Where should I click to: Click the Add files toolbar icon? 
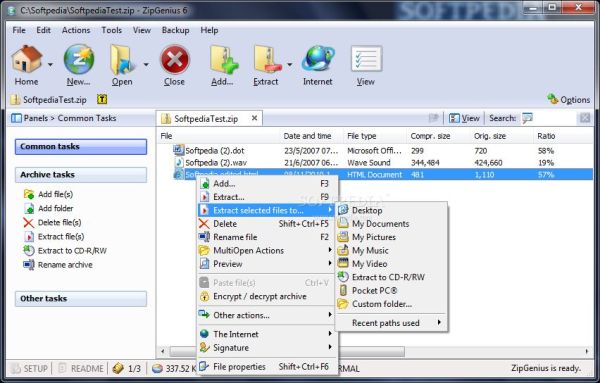coord(223,60)
